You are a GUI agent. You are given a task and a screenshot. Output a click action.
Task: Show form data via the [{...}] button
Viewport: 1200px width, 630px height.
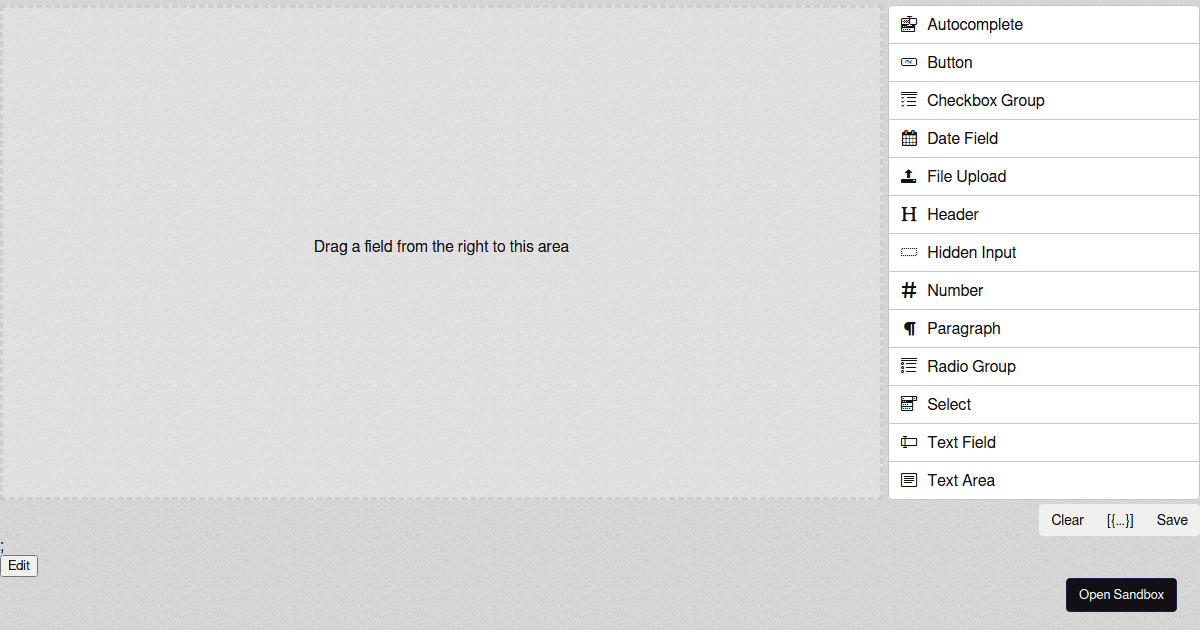pos(1120,520)
